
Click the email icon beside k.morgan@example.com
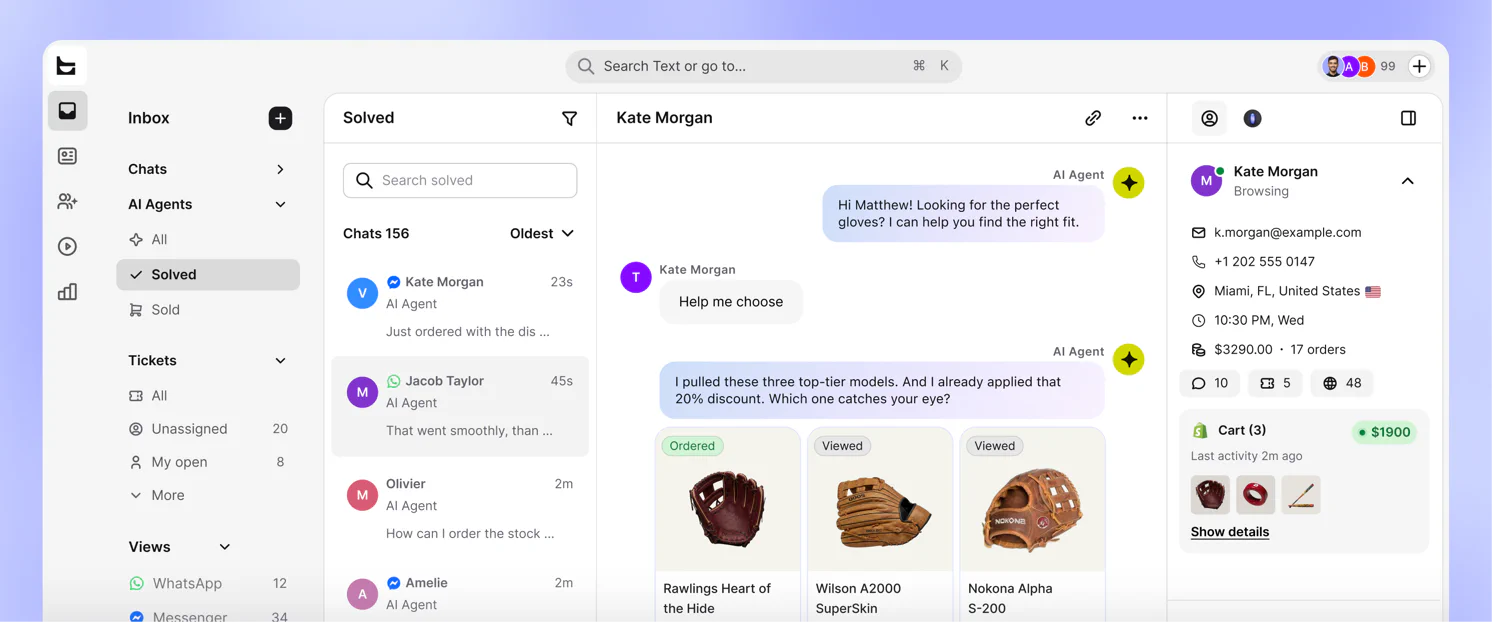click(x=1198, y=232)
